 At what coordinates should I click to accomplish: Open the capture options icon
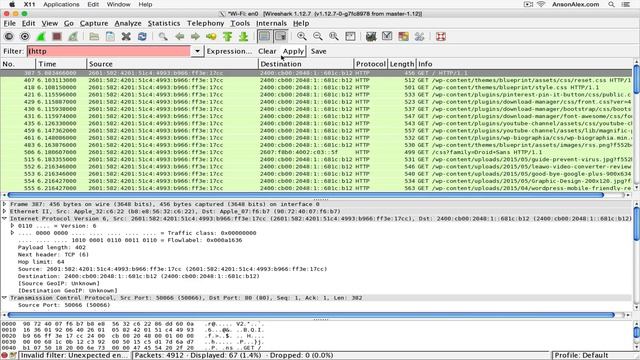(x=25, y=37)
